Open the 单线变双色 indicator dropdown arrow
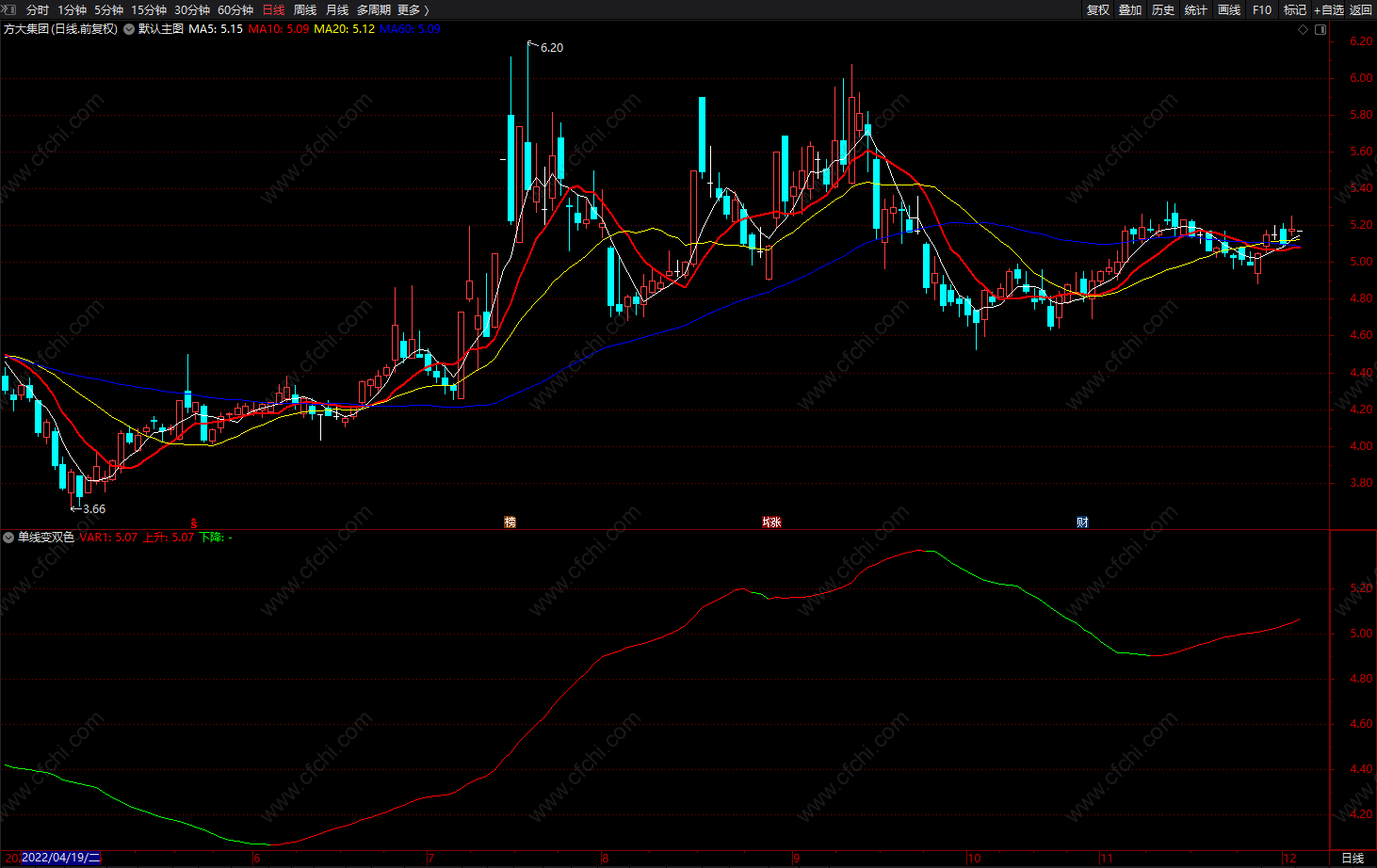Viewport: 1377px width, 868px height. pyautogui.click(x=8, y=538)
